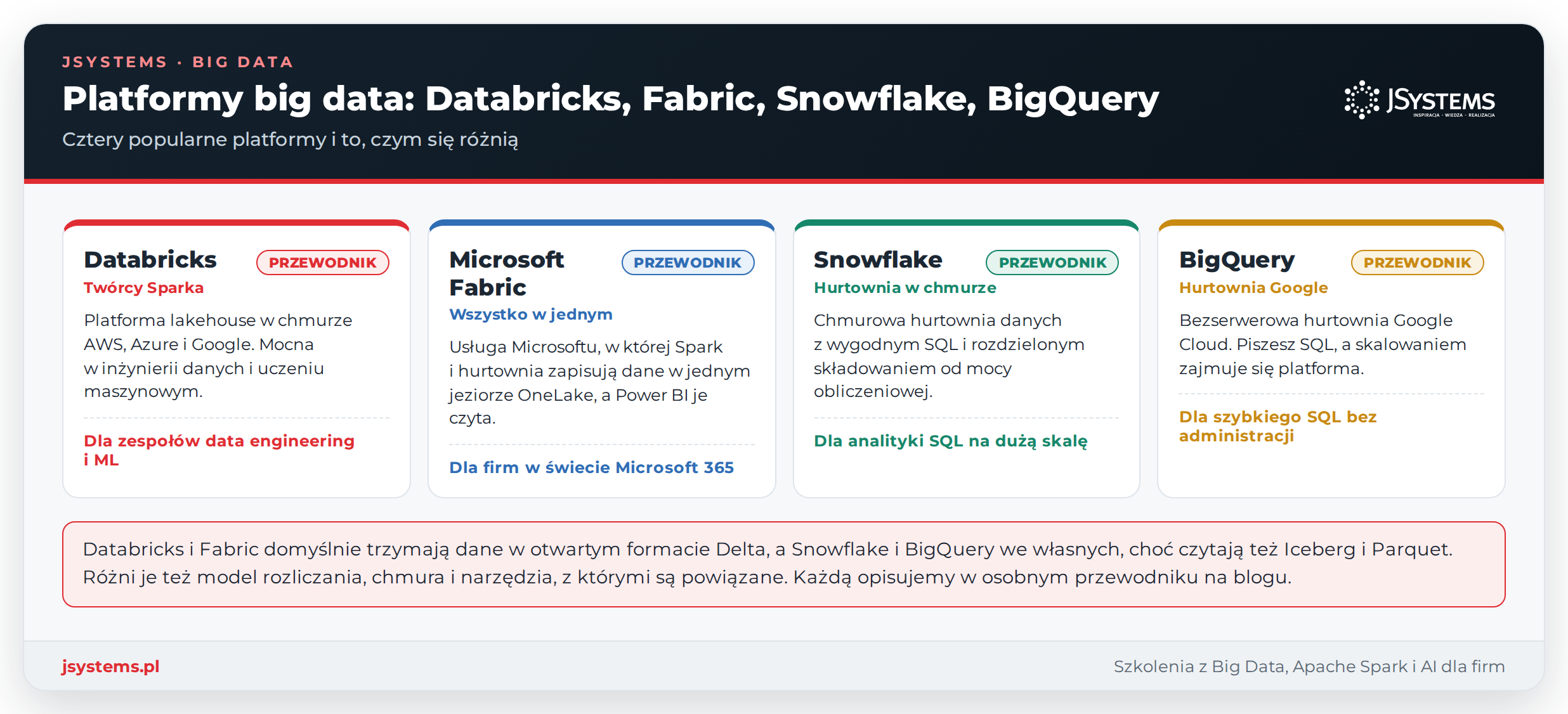Click 'Szkolenia z Big Data, Apache Spark' footer text
The width and height of the screenshot is (1568, 714).
1309,666
